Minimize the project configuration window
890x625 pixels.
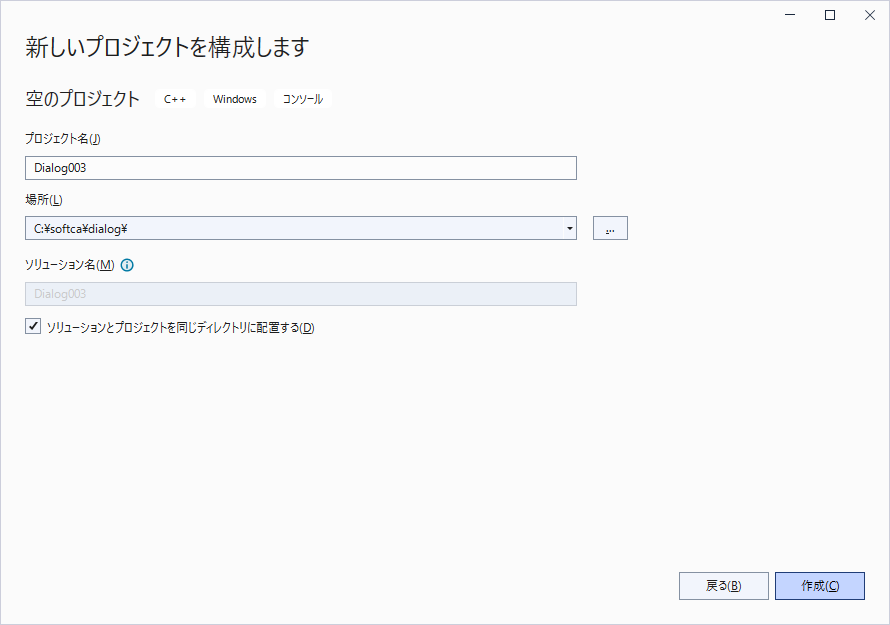(792, 15)
